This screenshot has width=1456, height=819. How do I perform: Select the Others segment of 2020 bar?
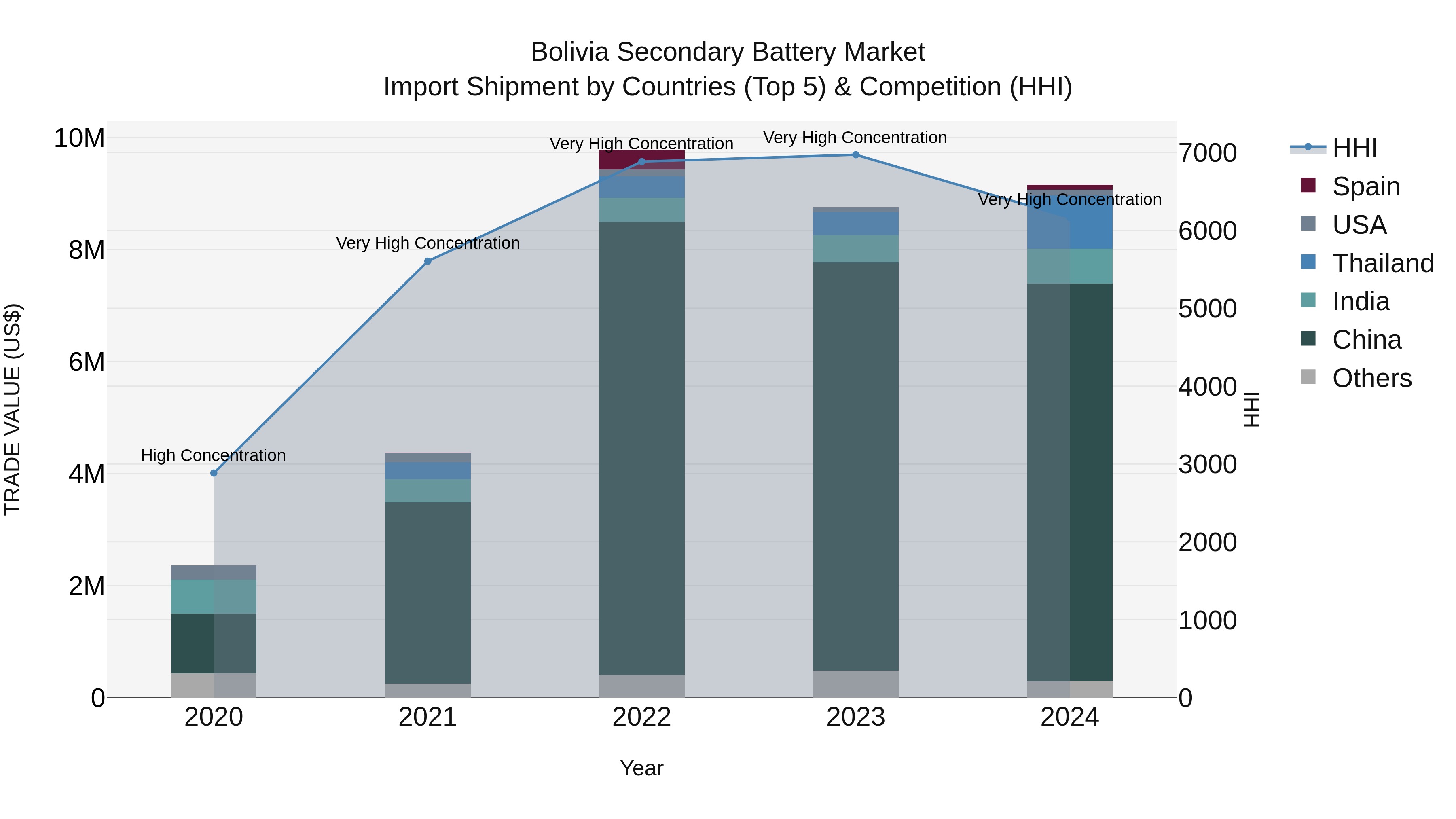[214, 685]
